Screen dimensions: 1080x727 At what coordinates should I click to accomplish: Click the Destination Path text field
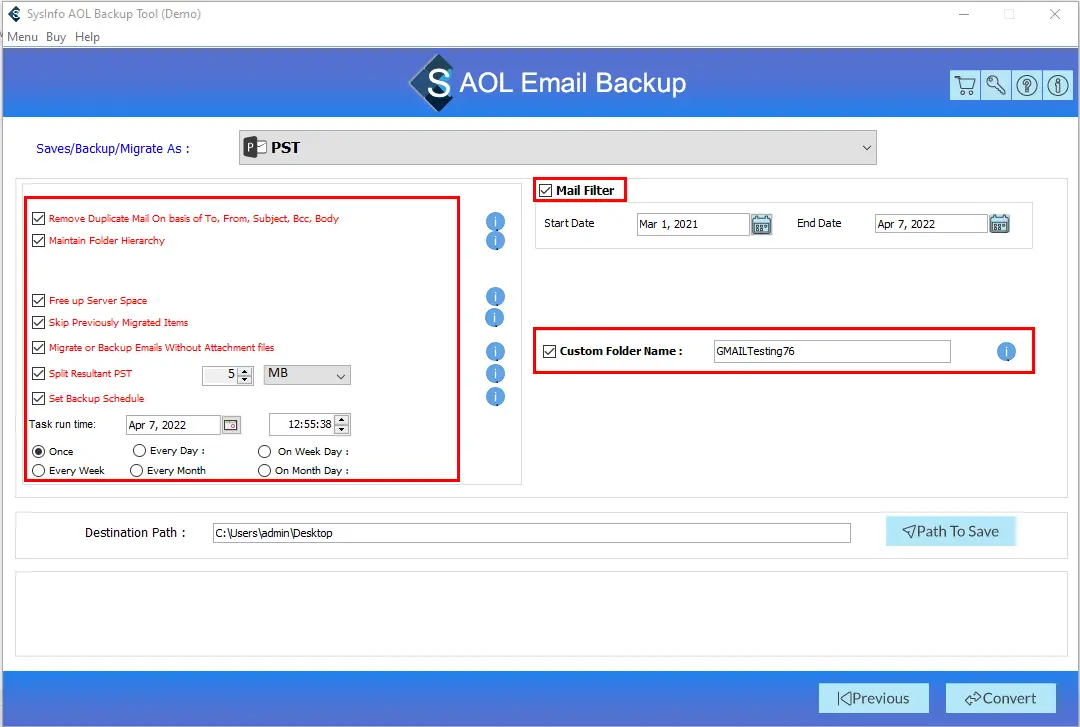pos(531,533)
